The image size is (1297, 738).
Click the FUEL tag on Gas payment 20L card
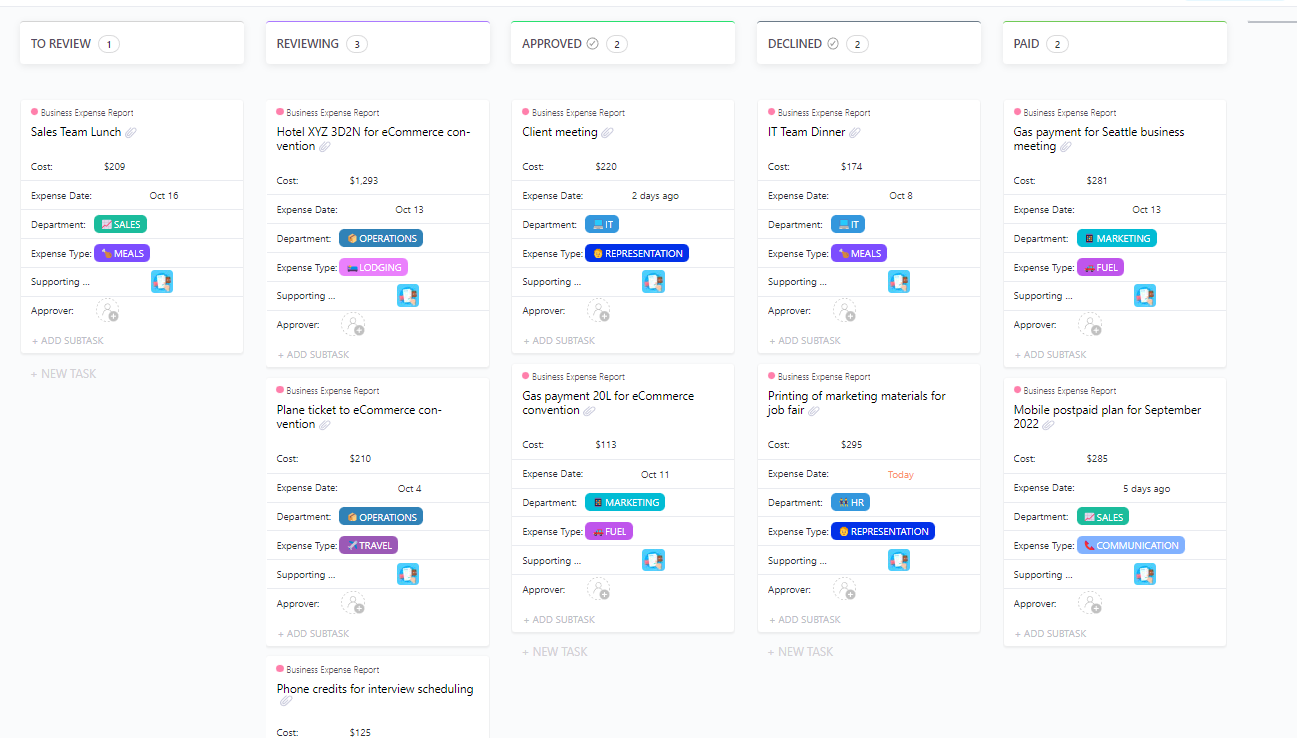(609, 531)
